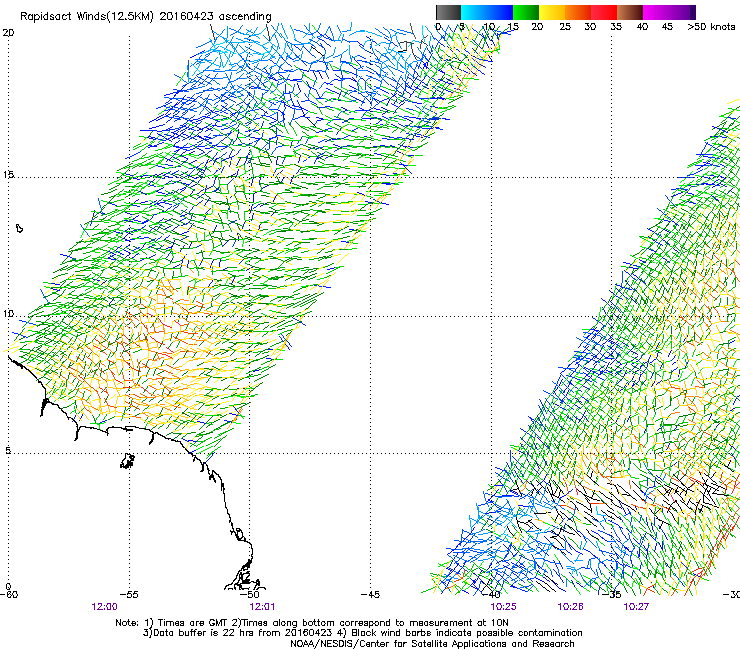Click the '-40' longitude label

coord(491,594)
